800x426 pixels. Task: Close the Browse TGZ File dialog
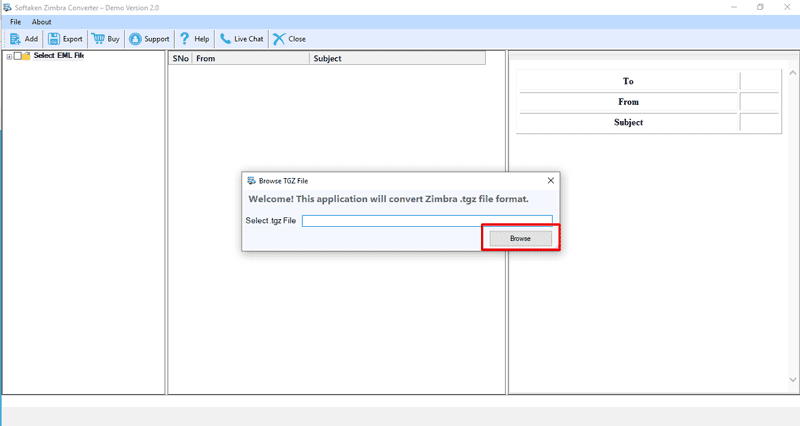550,181
